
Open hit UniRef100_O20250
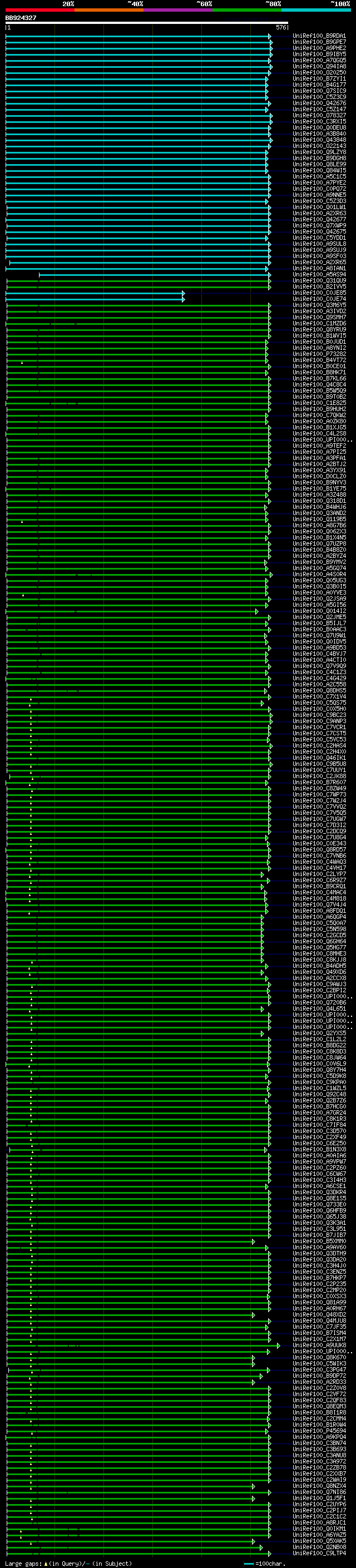[319, 72]
